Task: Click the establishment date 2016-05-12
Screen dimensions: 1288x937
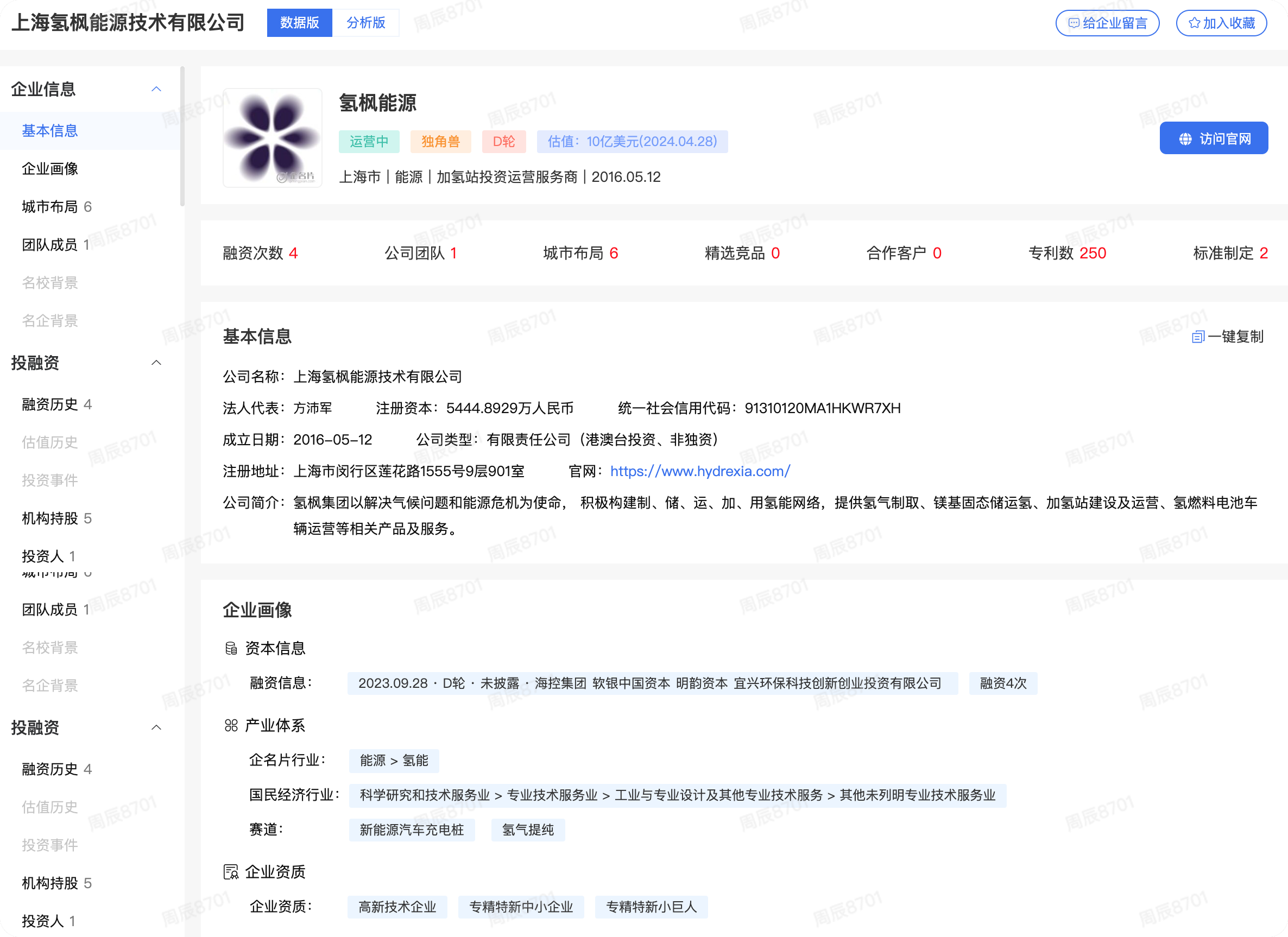Action: coord(333,440)
